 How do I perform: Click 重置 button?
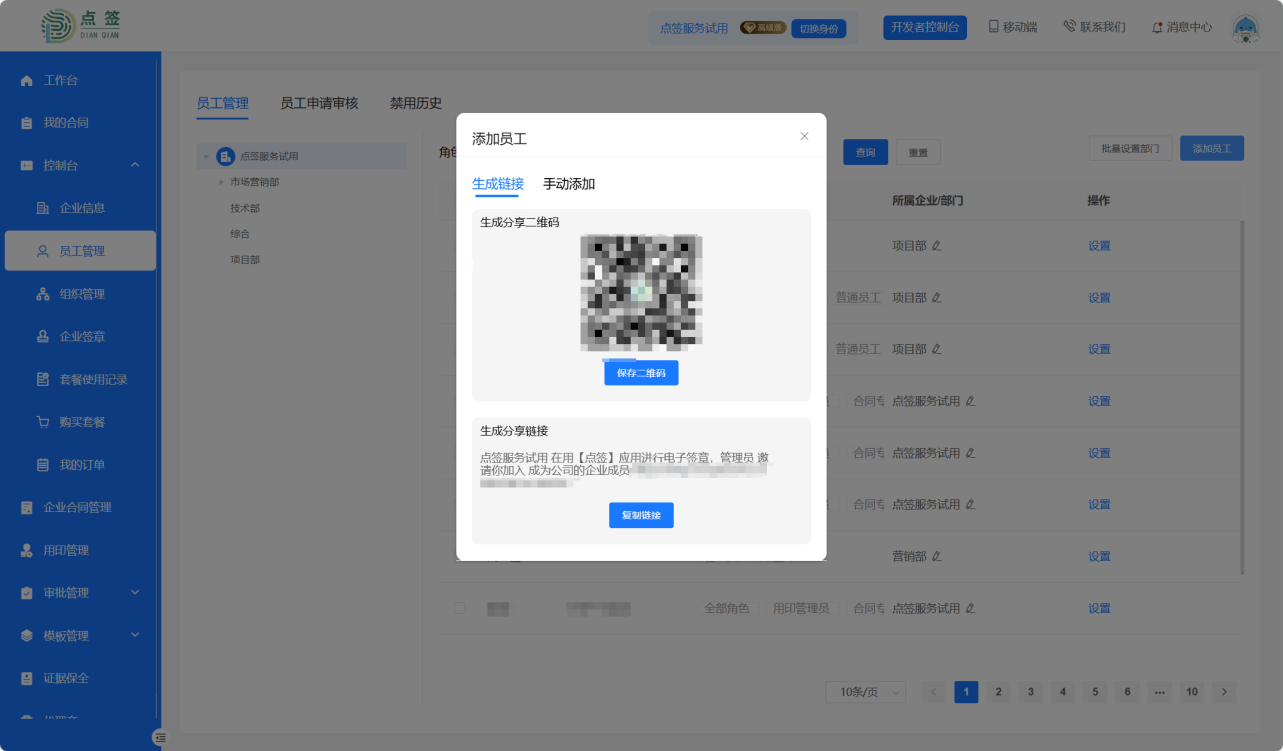918,152
